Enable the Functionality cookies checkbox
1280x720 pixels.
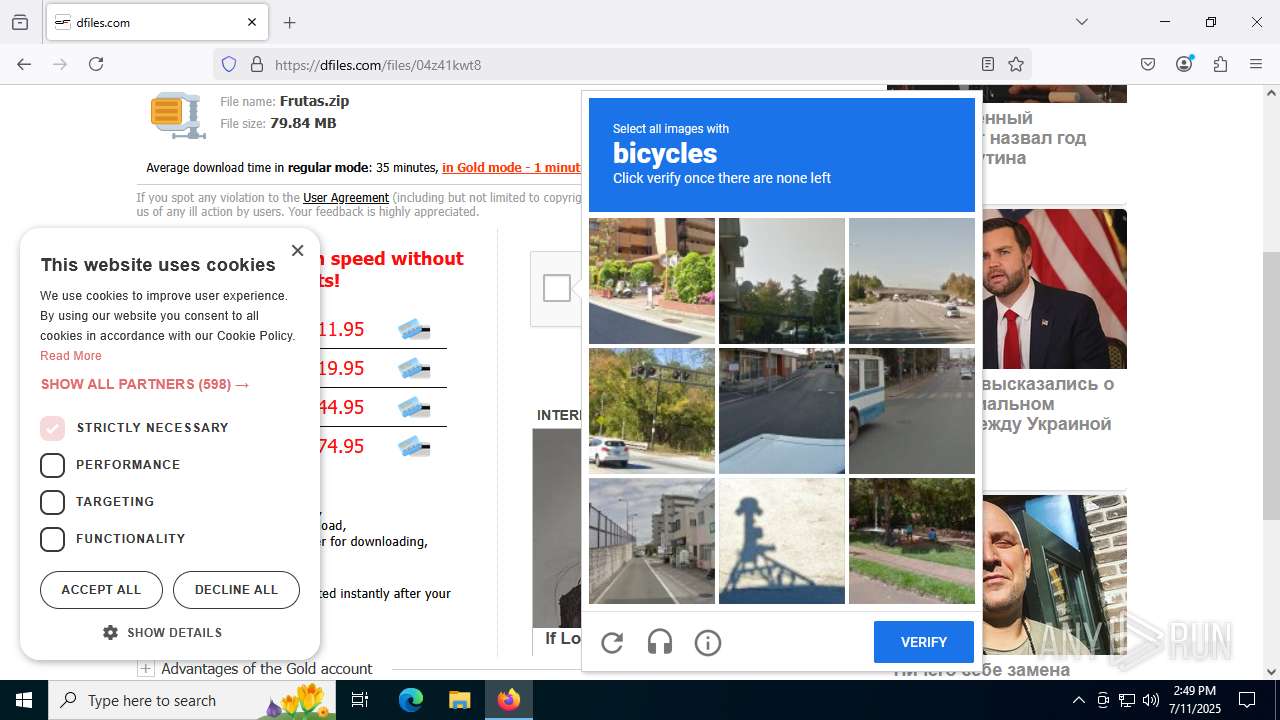click(52, 539)
